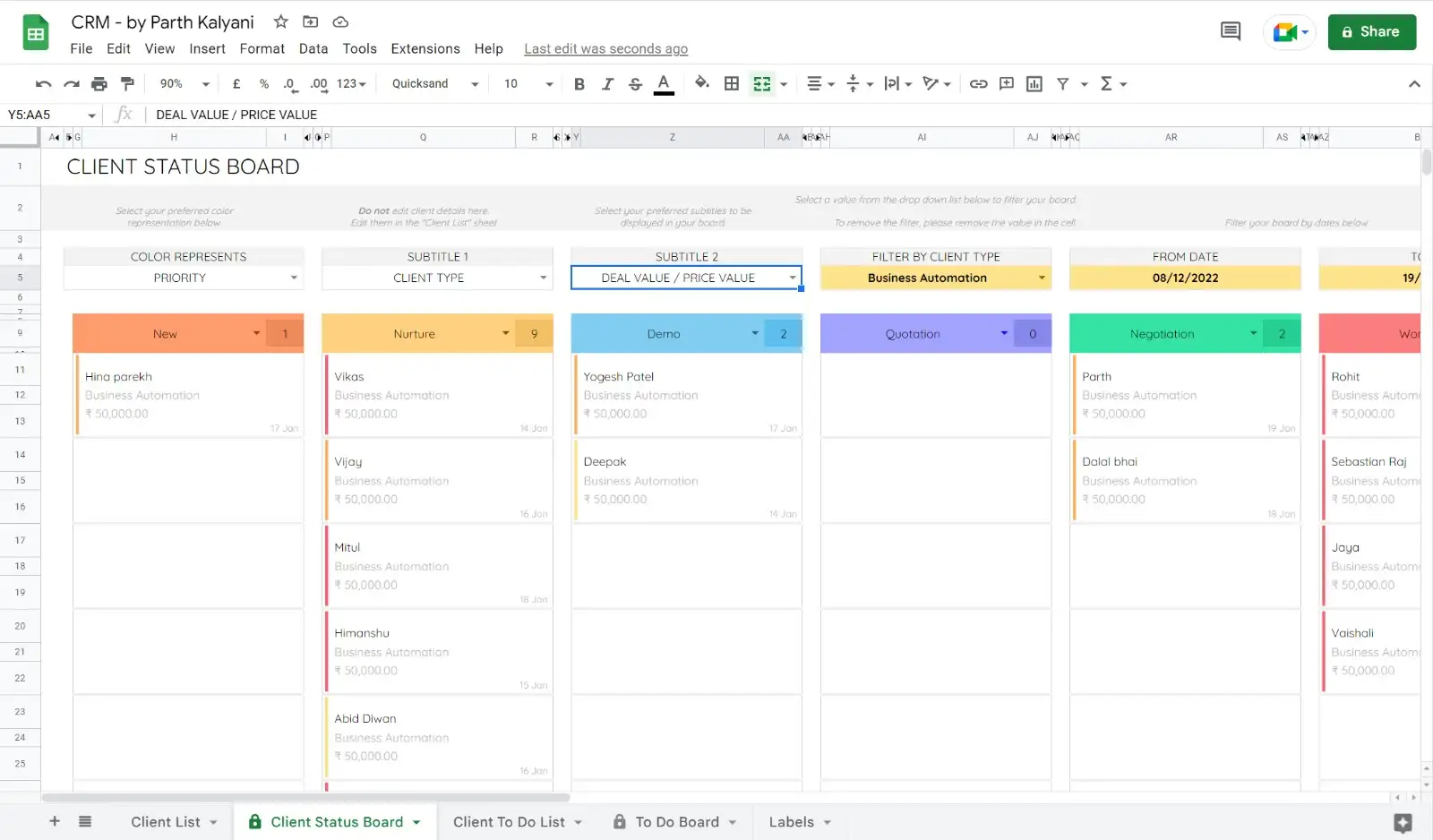Open the Functions sigma menu
The width and height of the screenshot is (1433, 840).
click(1113, 84)
